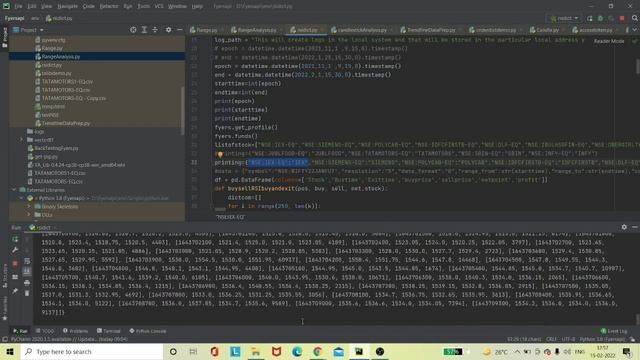Switch to TrendlineDataPrep.py editor tab
640x360 pixels.
click(x=427, y=30)
